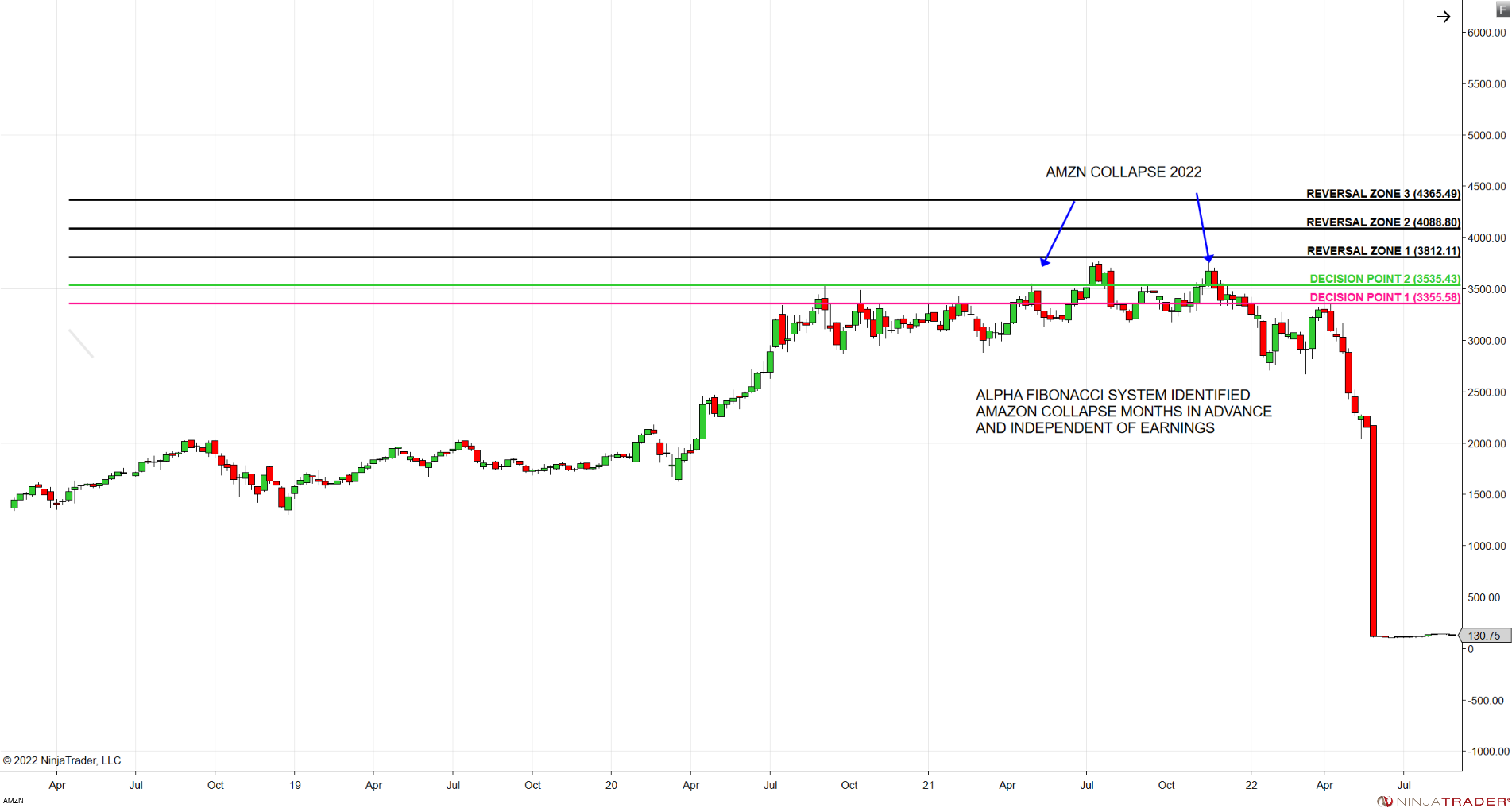Viewport: 1512px width, 808px height.
Task: Select the REVERSAL ZONE 2 (4088.80) label
Action: click(x=1382, y=222)
